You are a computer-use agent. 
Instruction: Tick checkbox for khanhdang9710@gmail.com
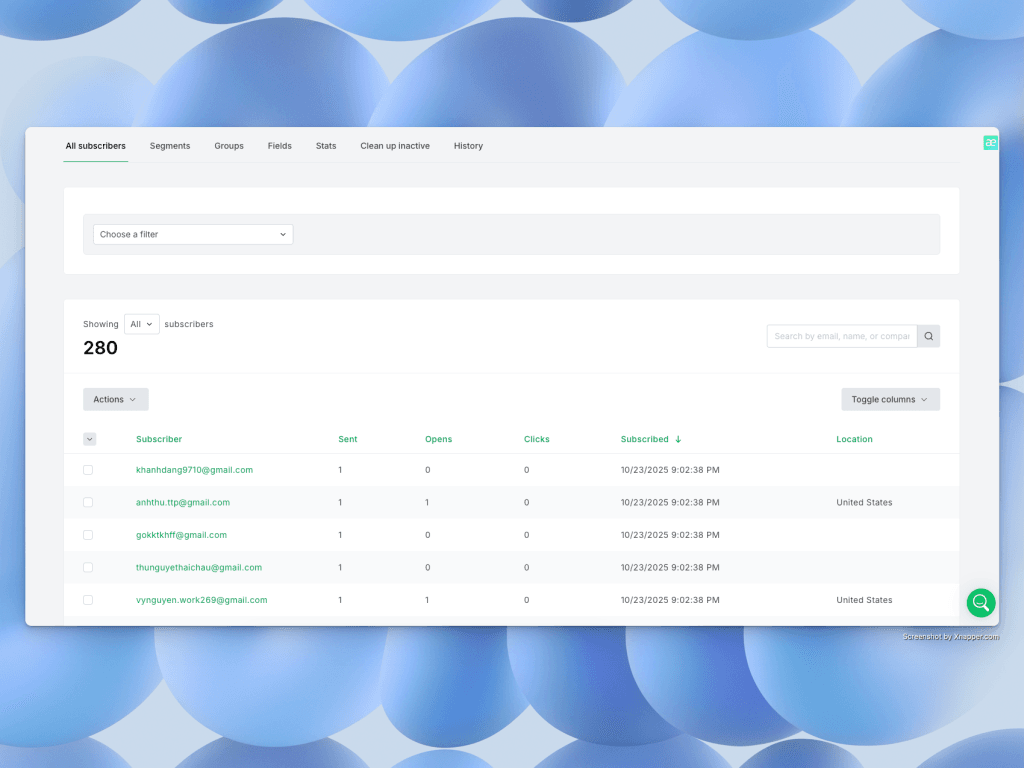[88, 470]
